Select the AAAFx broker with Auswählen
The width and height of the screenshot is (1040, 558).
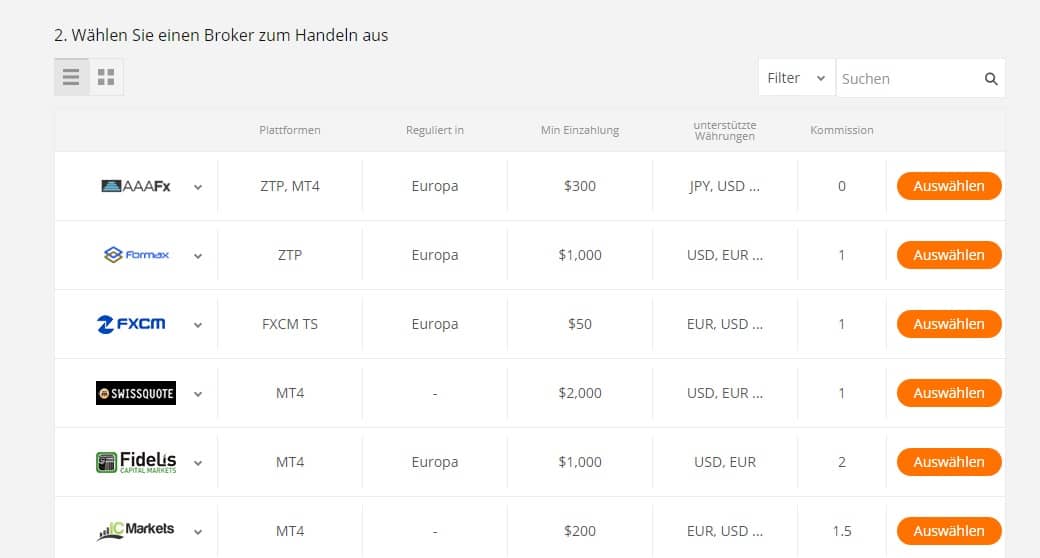point(948,186)
